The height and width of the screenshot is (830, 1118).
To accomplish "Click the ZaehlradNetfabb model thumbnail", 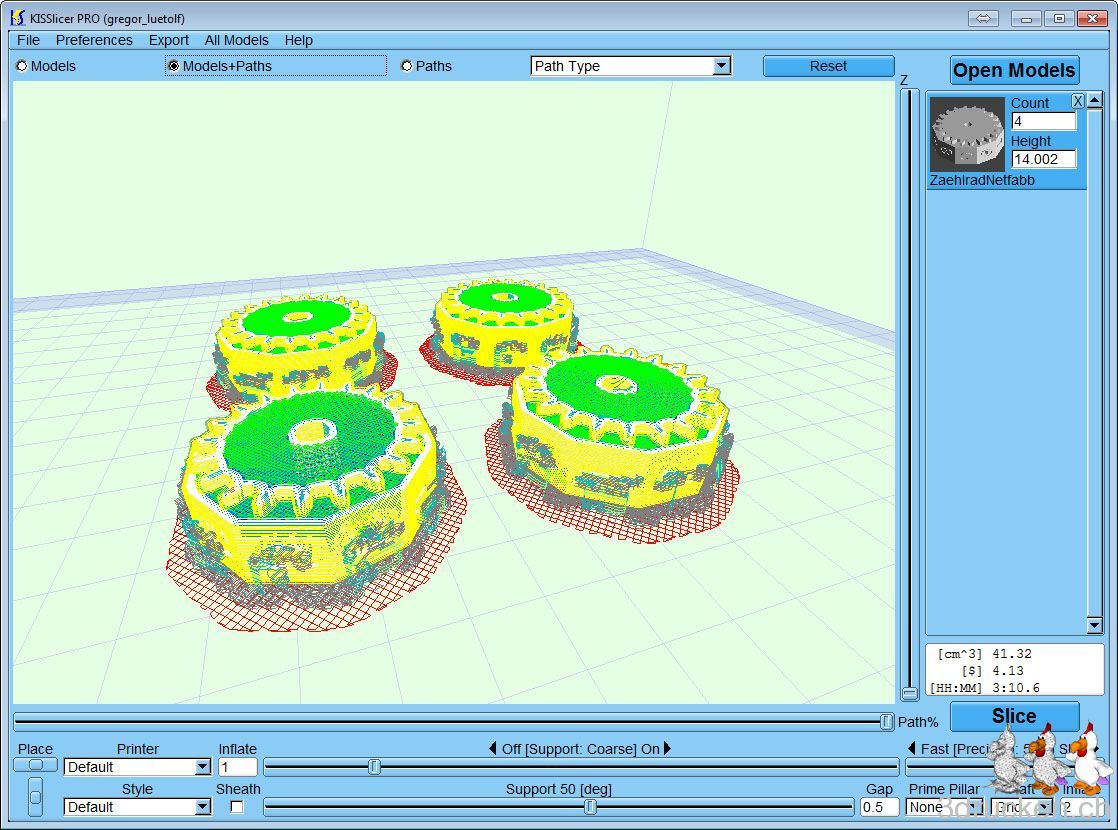I will pos(968,135).
